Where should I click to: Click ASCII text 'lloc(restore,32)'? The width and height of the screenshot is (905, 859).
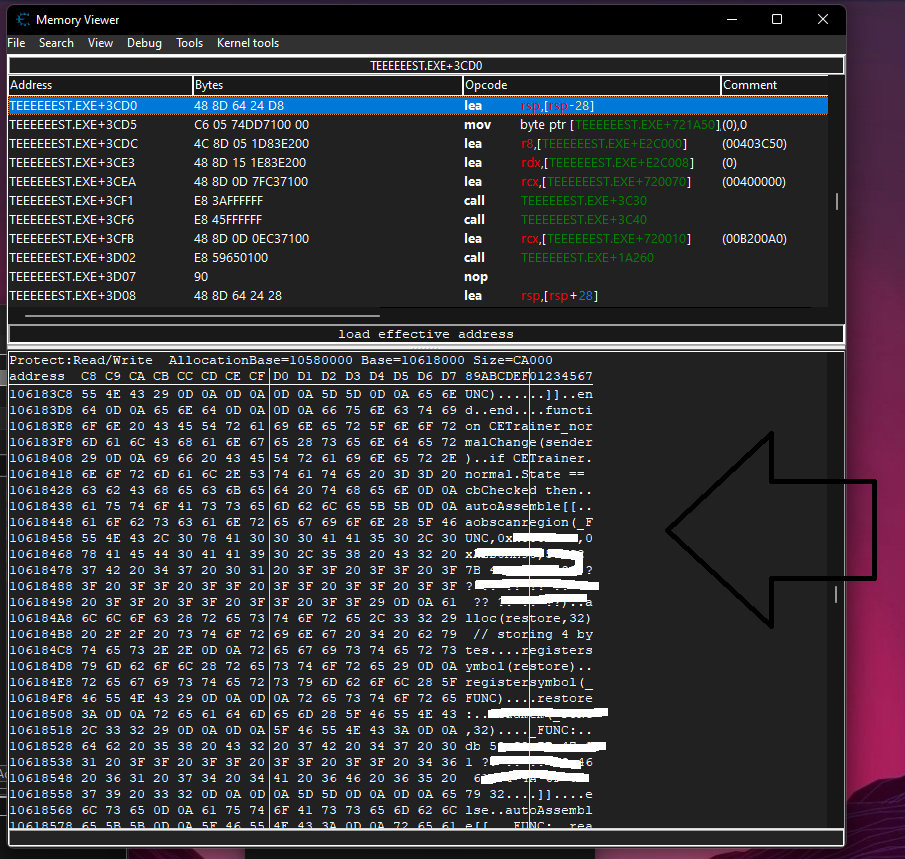click(529, 618)
